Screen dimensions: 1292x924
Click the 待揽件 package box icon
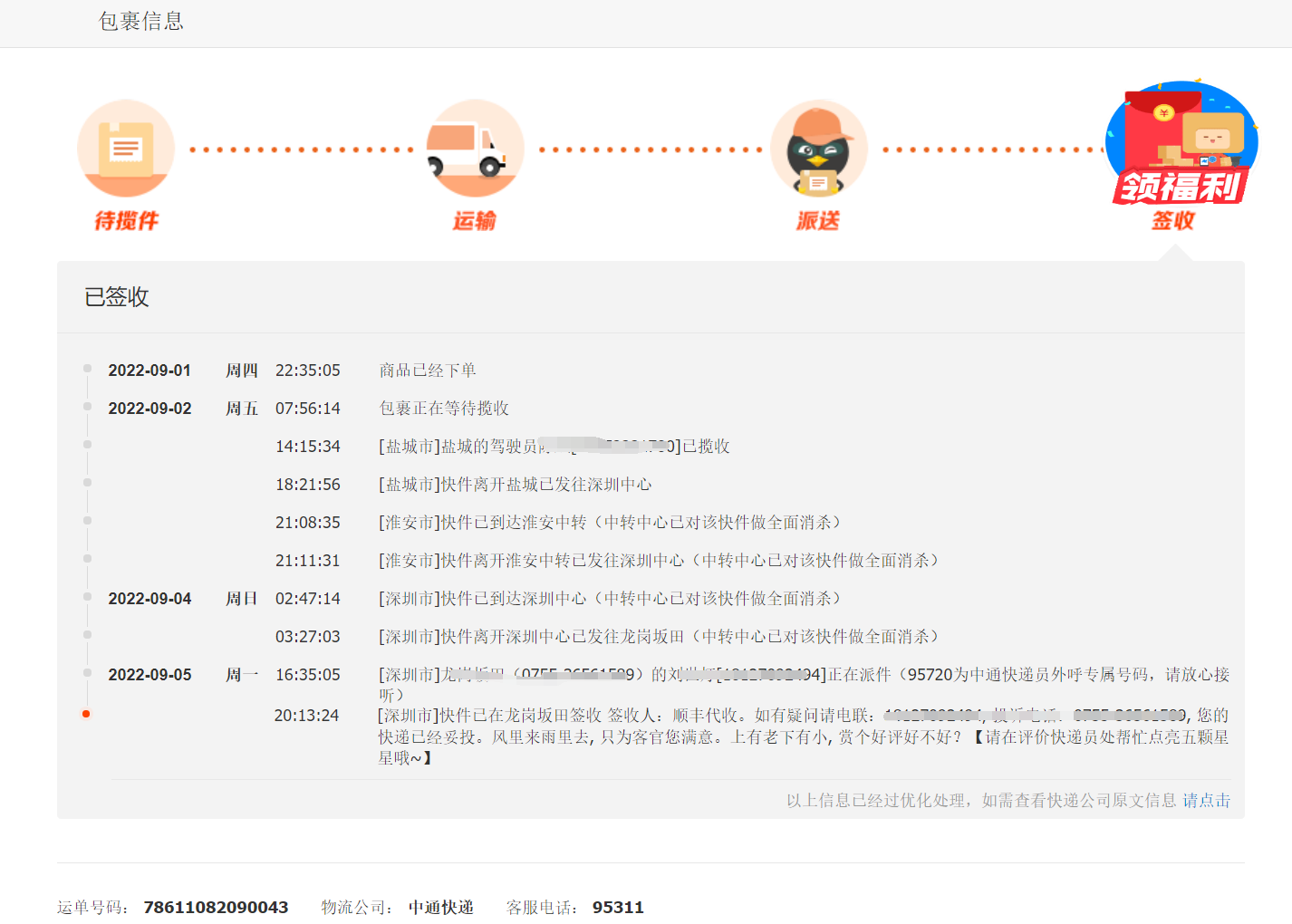coord(126,149)
